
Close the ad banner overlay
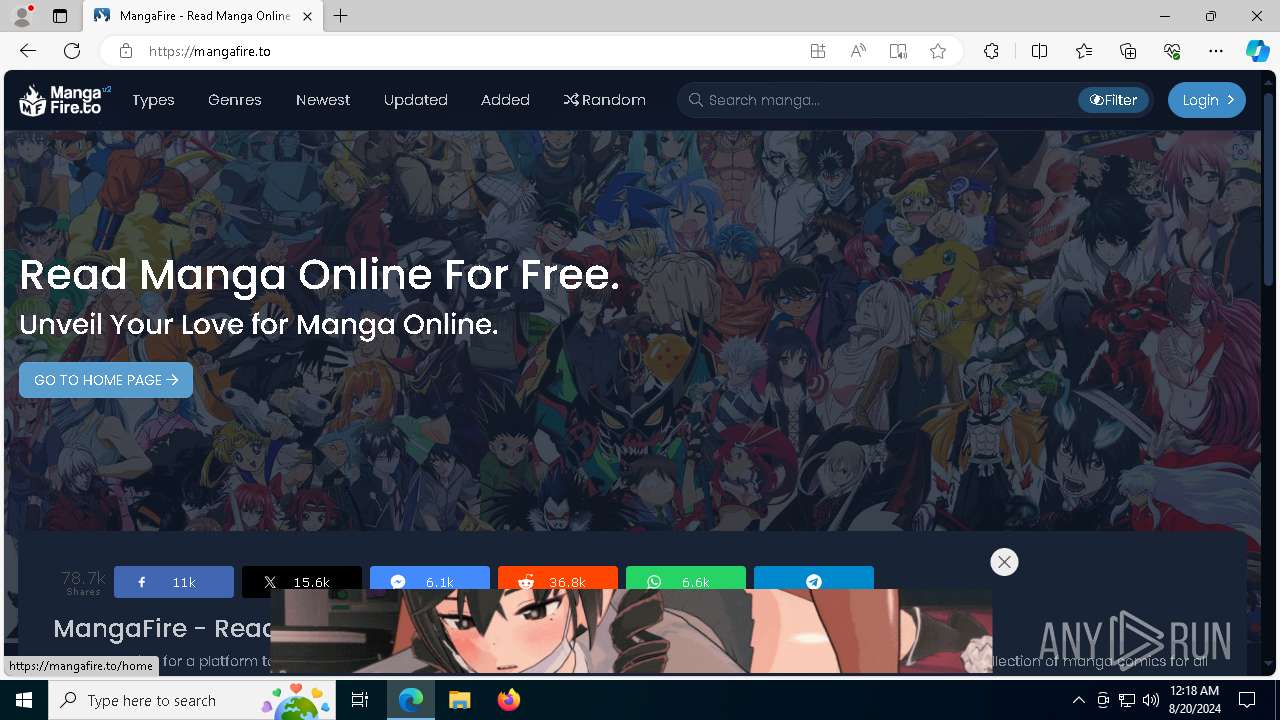pyautogui.click(x=1004, y=562)
